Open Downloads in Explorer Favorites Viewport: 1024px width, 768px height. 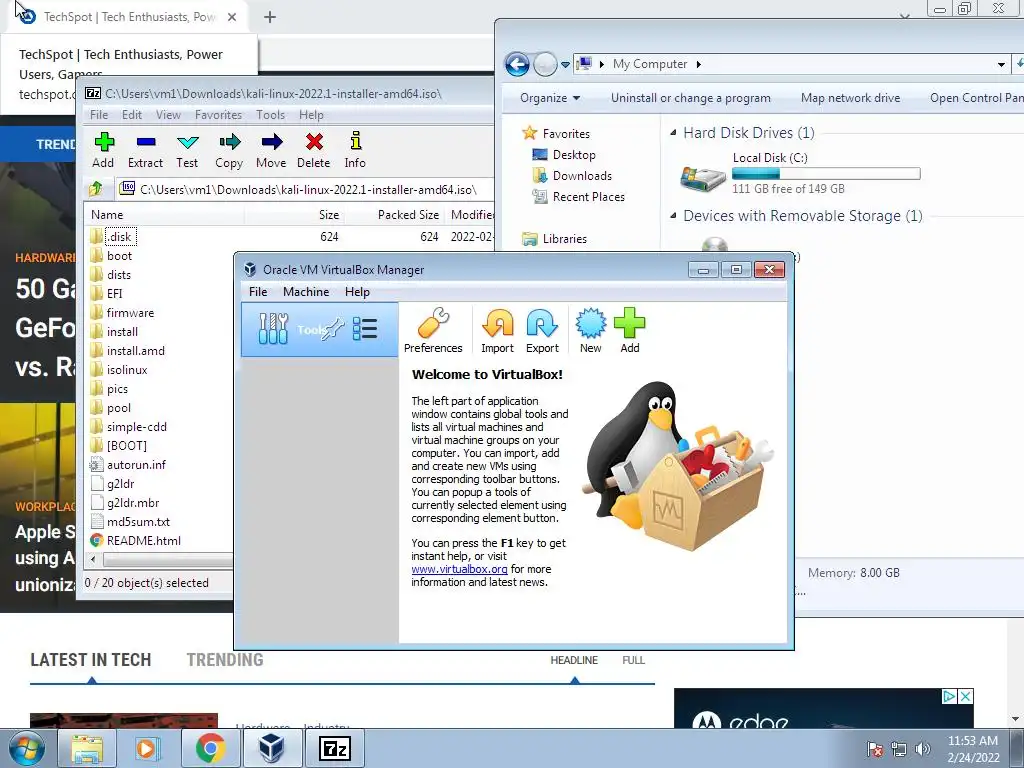[582, 176]
